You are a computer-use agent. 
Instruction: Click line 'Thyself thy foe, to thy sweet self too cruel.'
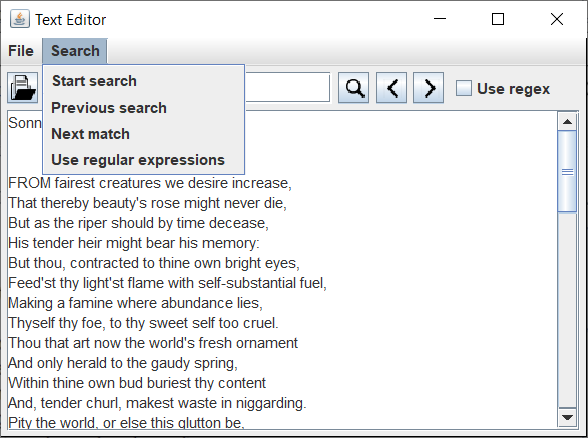[143, 323]
